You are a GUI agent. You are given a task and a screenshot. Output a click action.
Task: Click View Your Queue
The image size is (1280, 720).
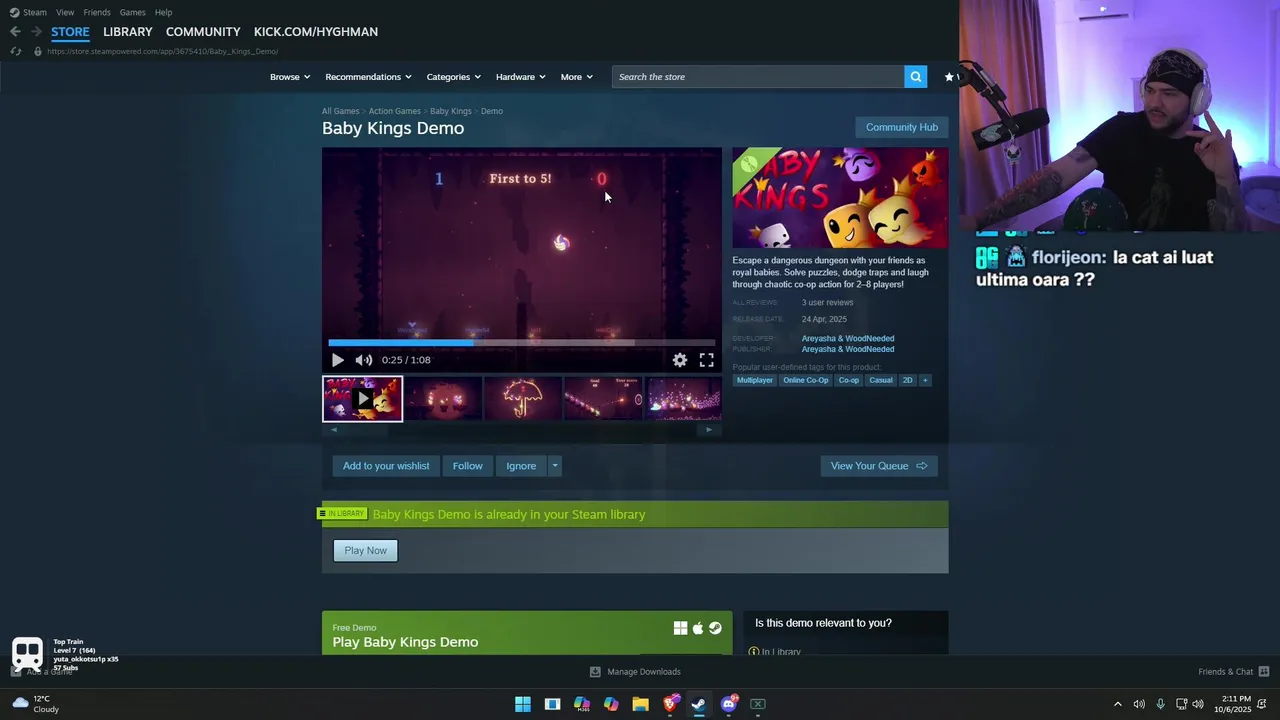[x=879, y=466]
